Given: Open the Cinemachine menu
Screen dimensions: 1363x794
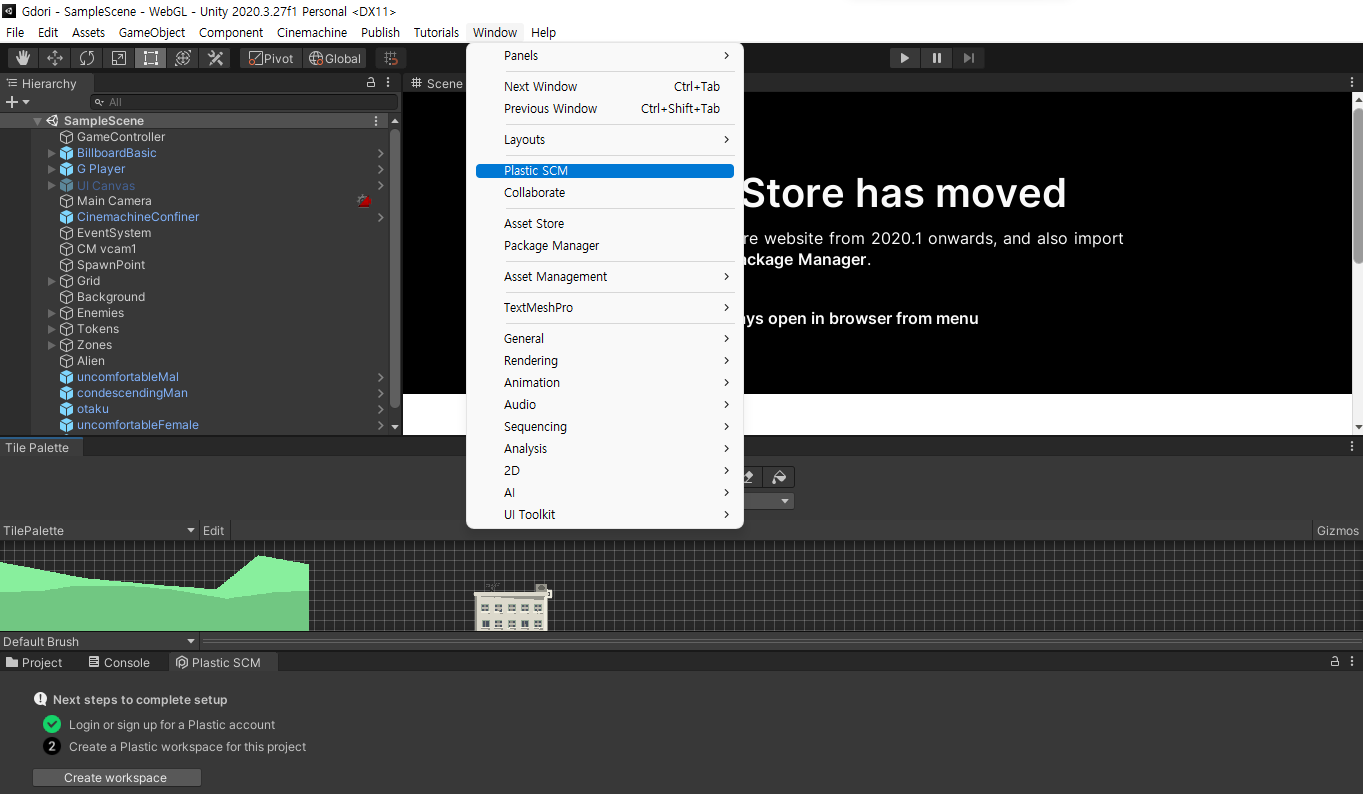Looking at the screenshot, I should (x=312, y=33).
